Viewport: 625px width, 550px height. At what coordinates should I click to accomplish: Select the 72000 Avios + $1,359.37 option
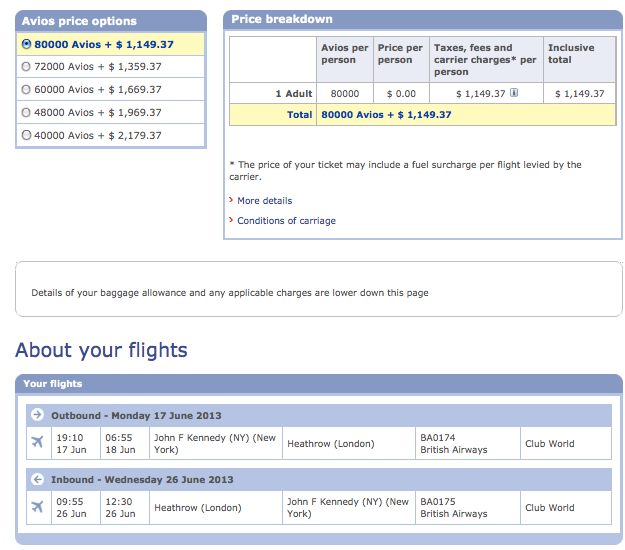26,67
